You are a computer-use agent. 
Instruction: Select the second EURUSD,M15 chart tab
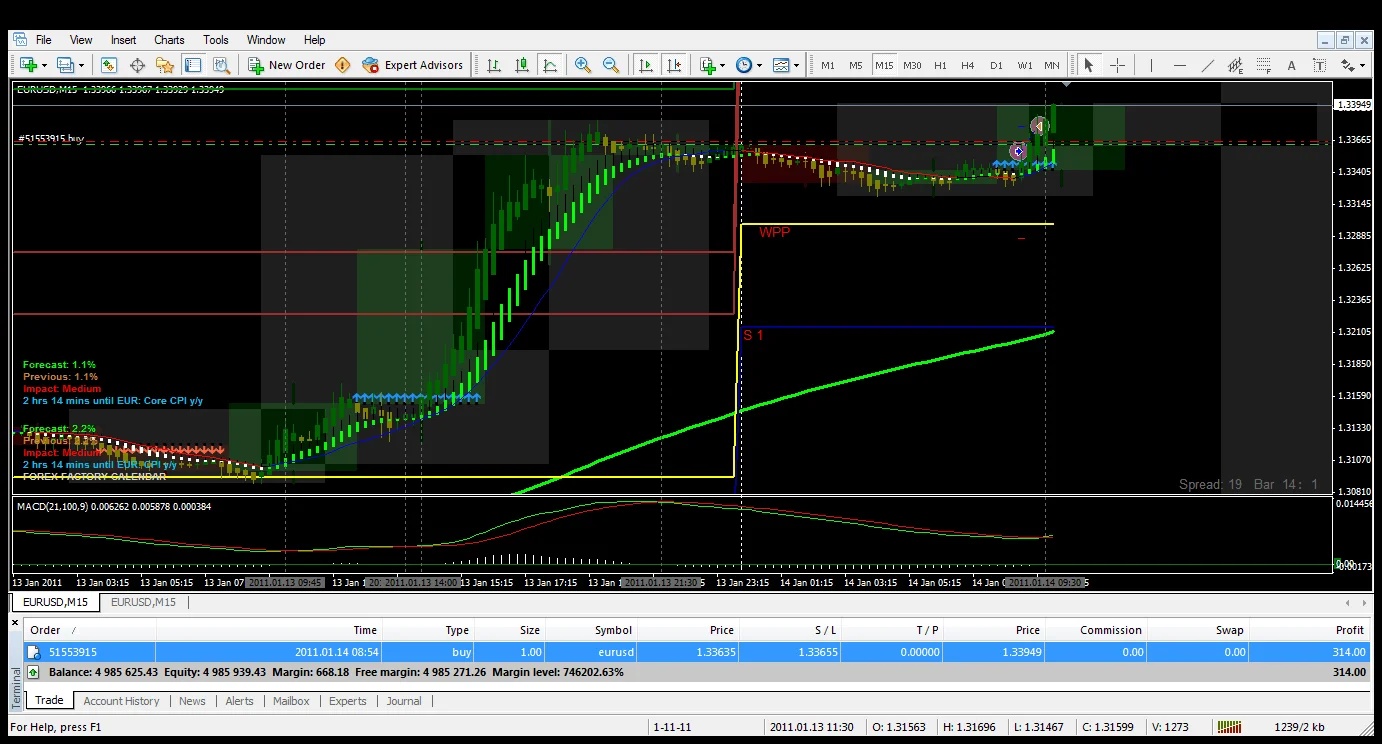(x=143, y=602)
